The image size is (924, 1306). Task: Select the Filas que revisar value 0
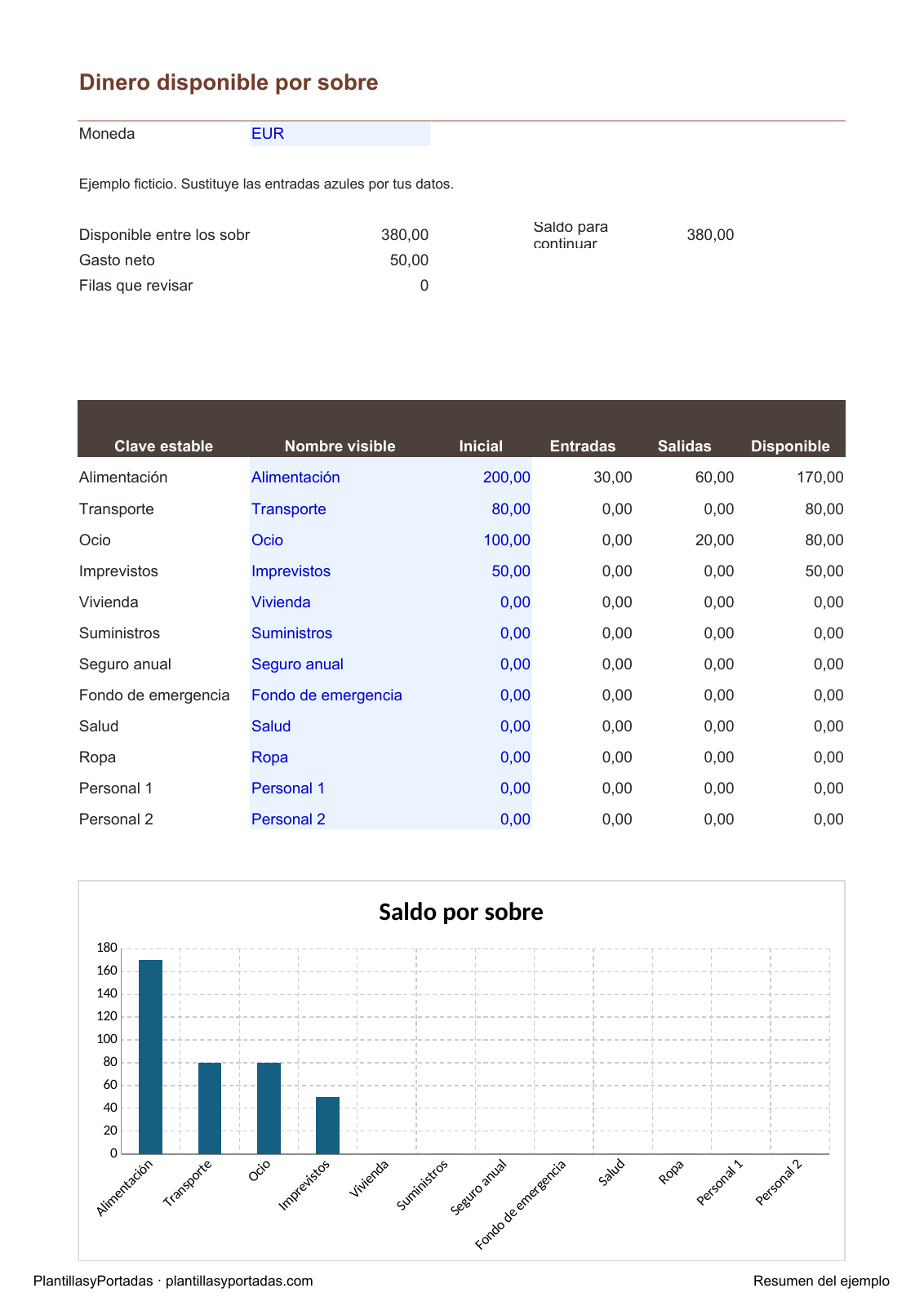(424, 286)
